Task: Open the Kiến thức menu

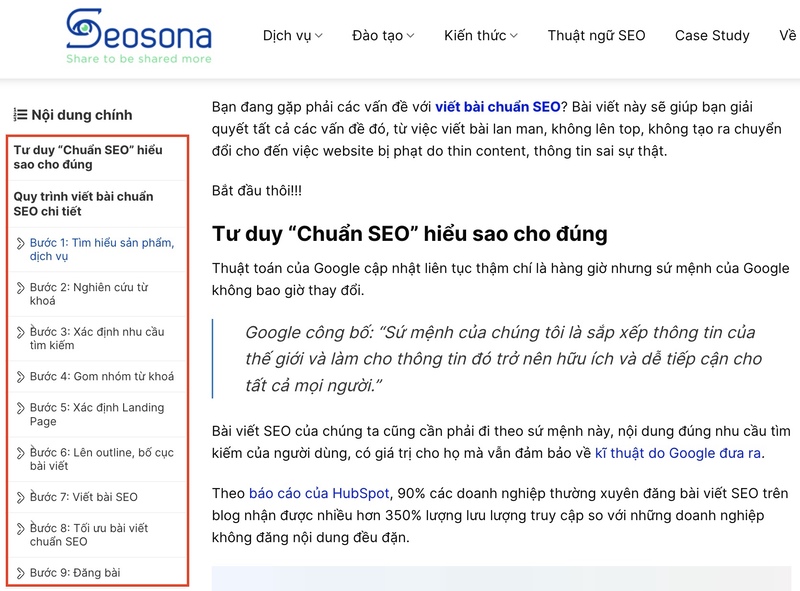Action: tap(481, 36)
